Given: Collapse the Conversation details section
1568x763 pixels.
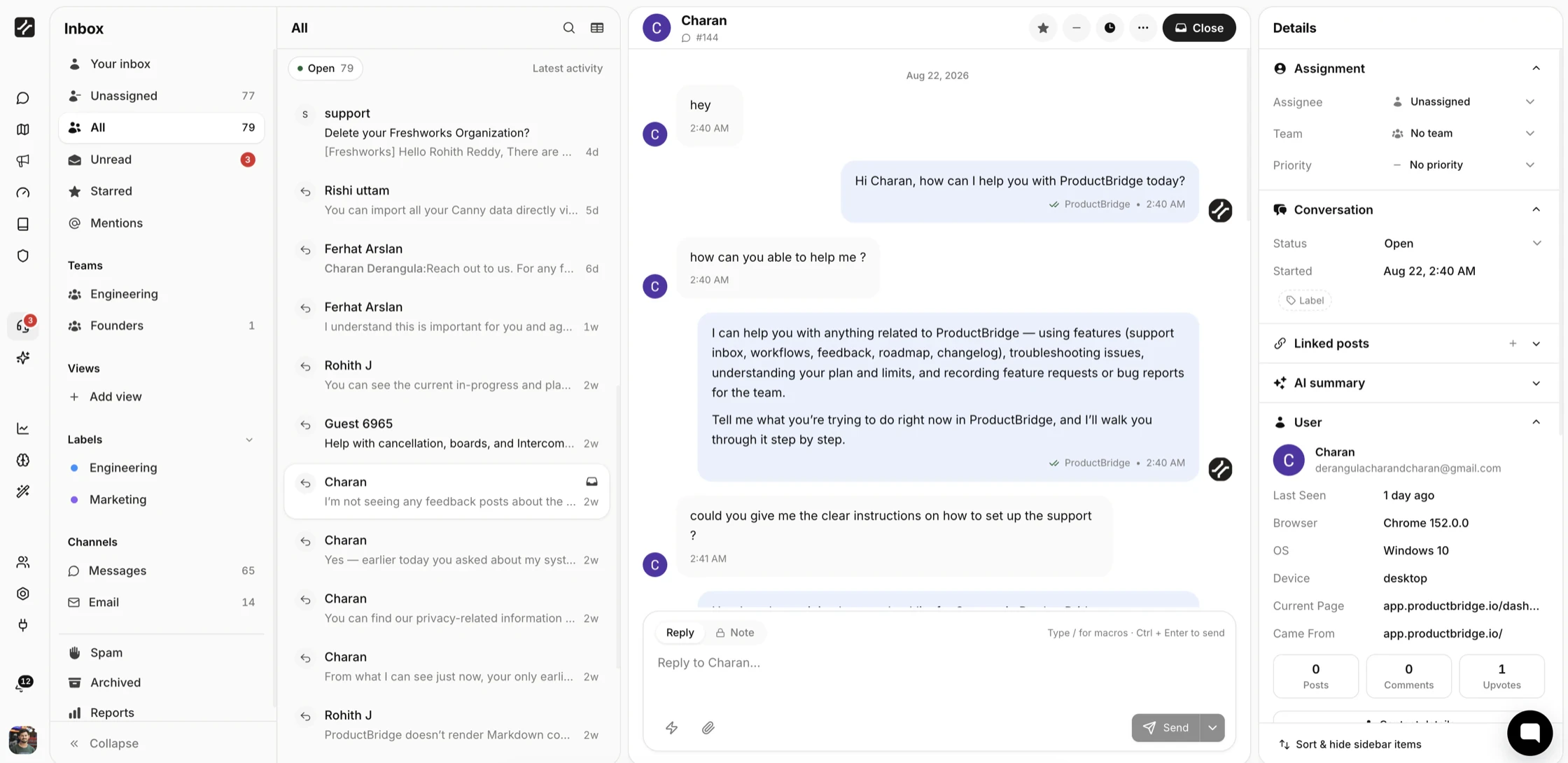Looking at the screenshot, I should [1536, 210].
